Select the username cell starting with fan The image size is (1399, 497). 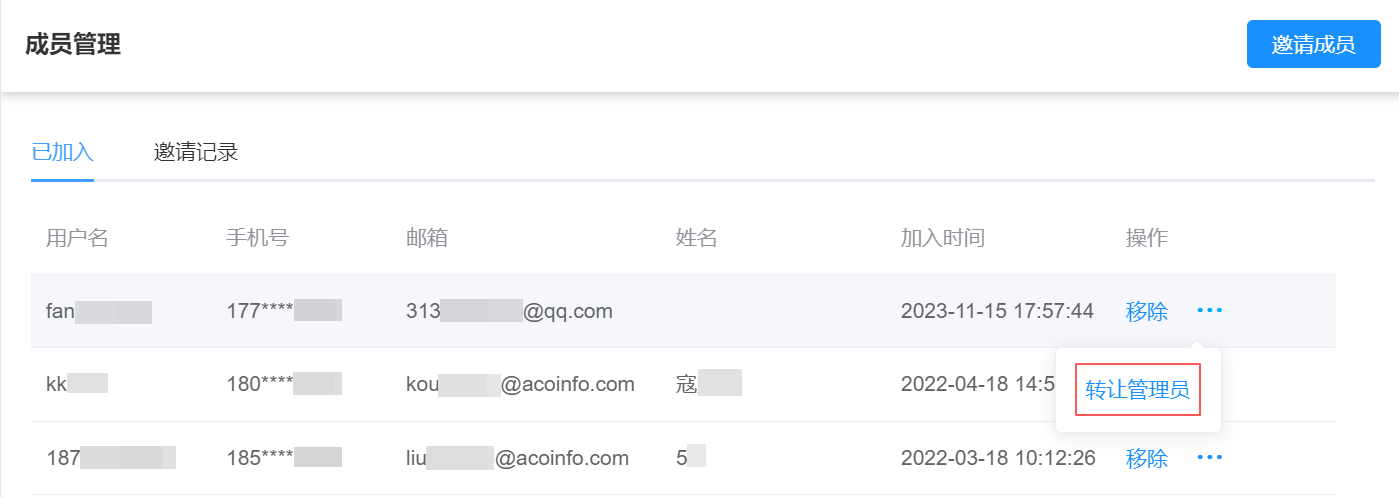tap(98, 311)
